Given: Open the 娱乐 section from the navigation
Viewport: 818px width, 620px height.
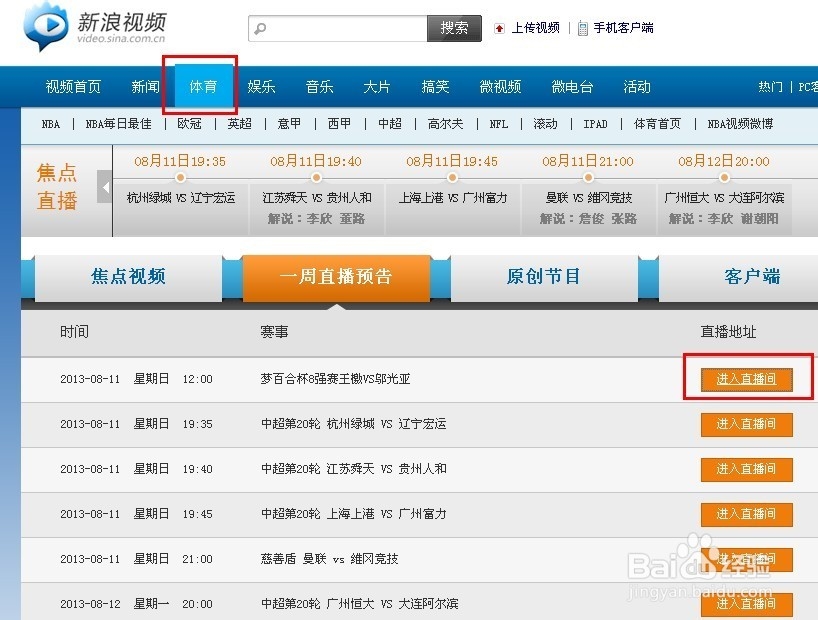Looking at the screenshot, I should point(261,87).
